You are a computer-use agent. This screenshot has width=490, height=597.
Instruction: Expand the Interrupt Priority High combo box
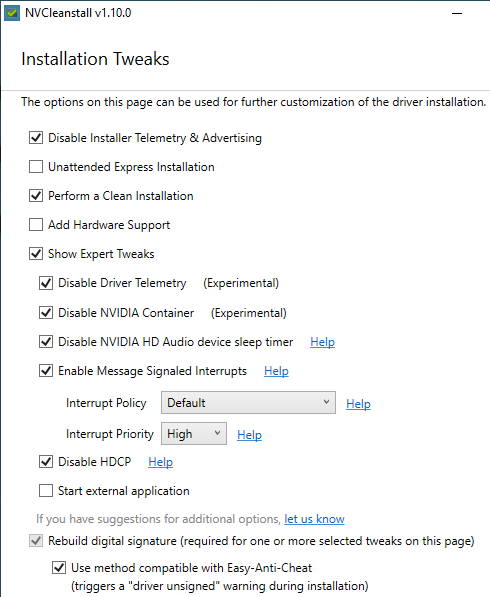point(194,434)
